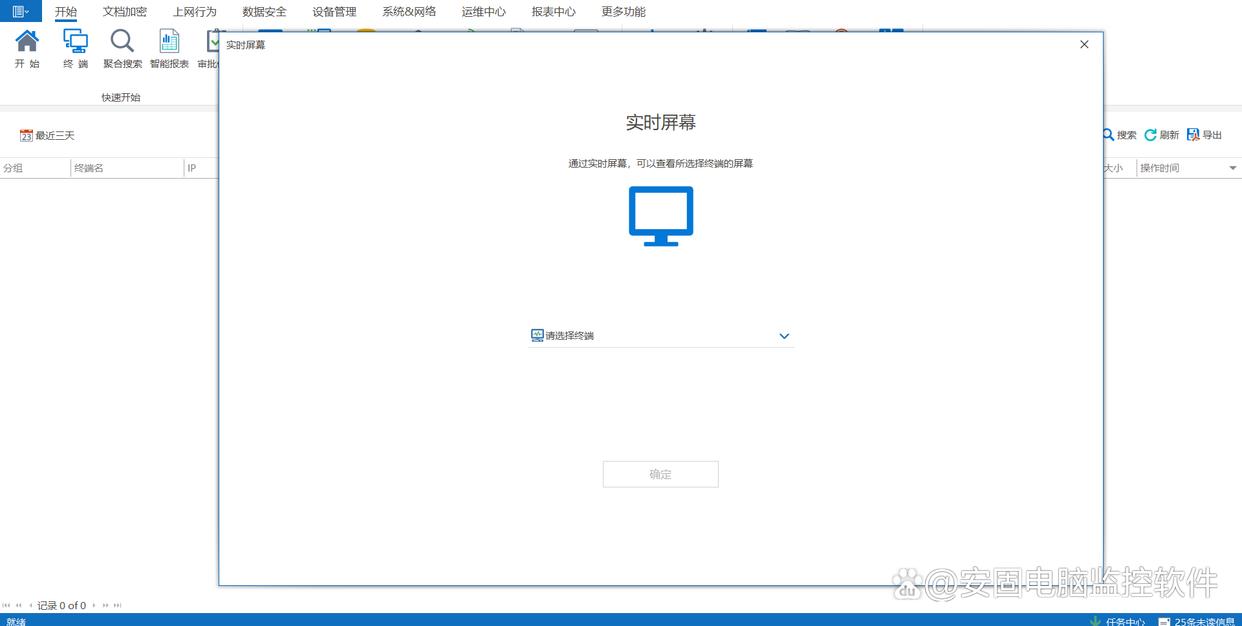Switch to the 开始 ribbon tab
The height and width of the screenshot is (626, 1242).
(x=66, y=12)
